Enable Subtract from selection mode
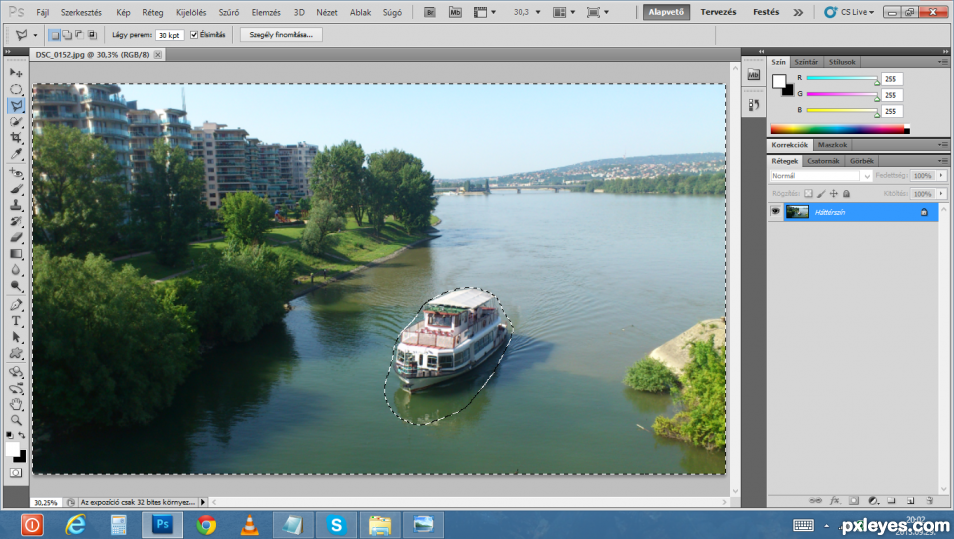 point(80,35)
